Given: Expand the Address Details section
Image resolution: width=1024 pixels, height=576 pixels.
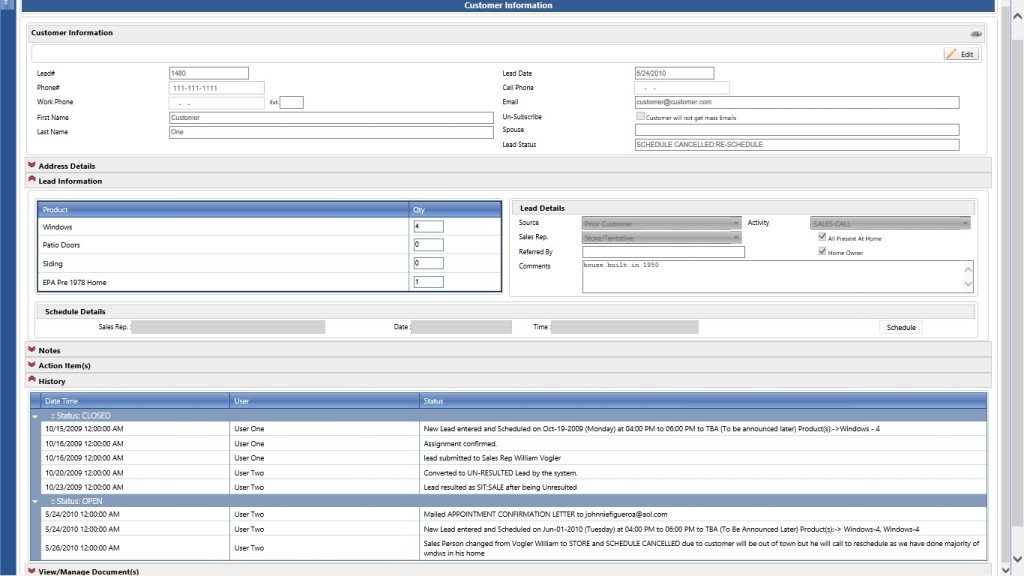Looking at the screenshot, I should tap(31, 165).
